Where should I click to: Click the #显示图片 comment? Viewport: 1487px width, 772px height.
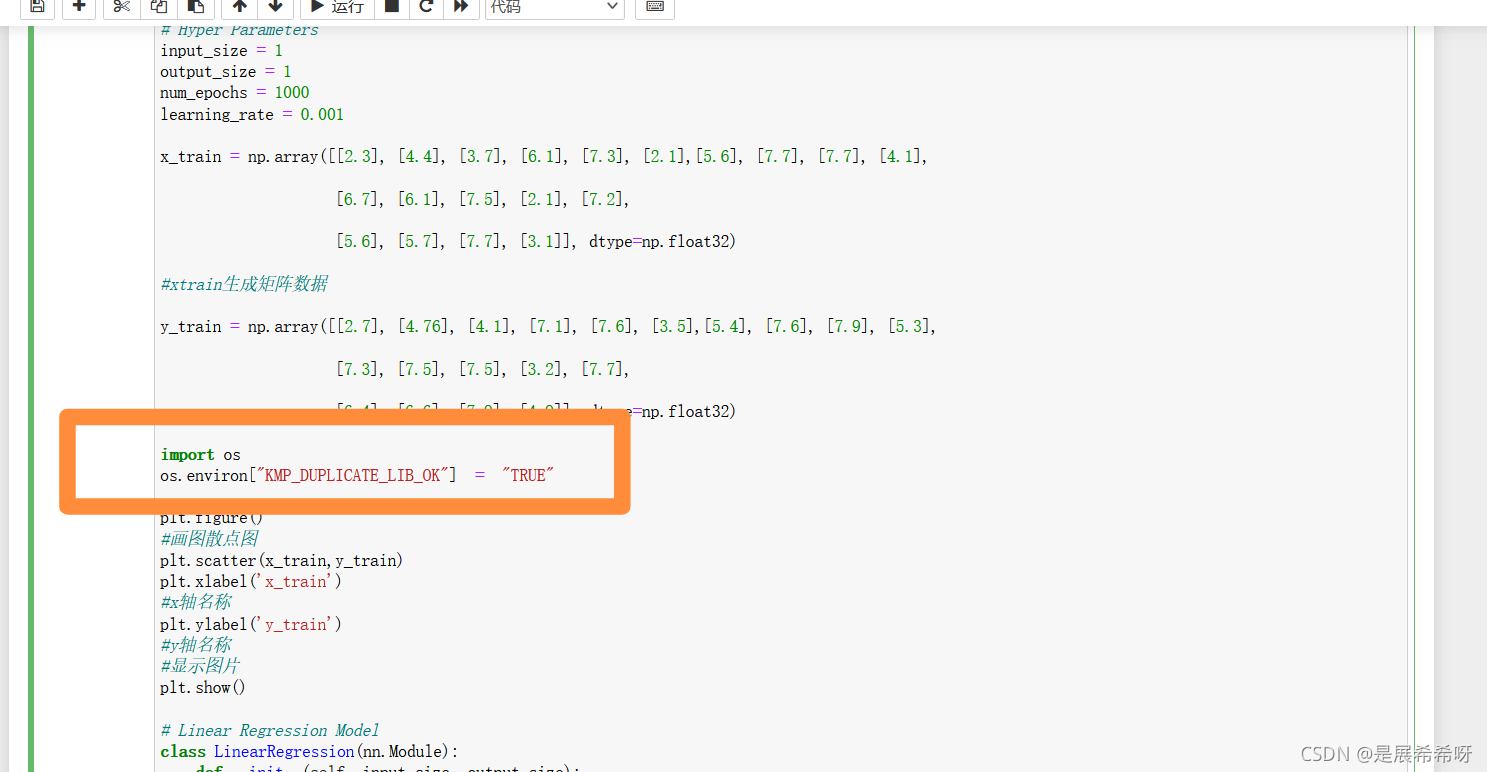(200, 666)
